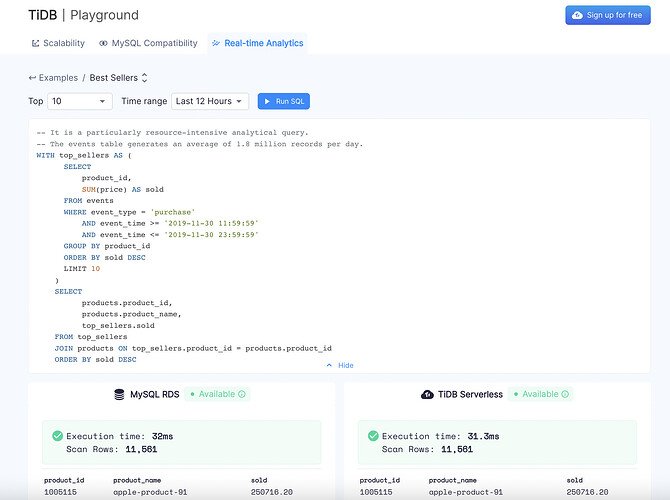Click the info icon in TiDB Serverless Available badge

pyautogui.click(x=565, y=394)
